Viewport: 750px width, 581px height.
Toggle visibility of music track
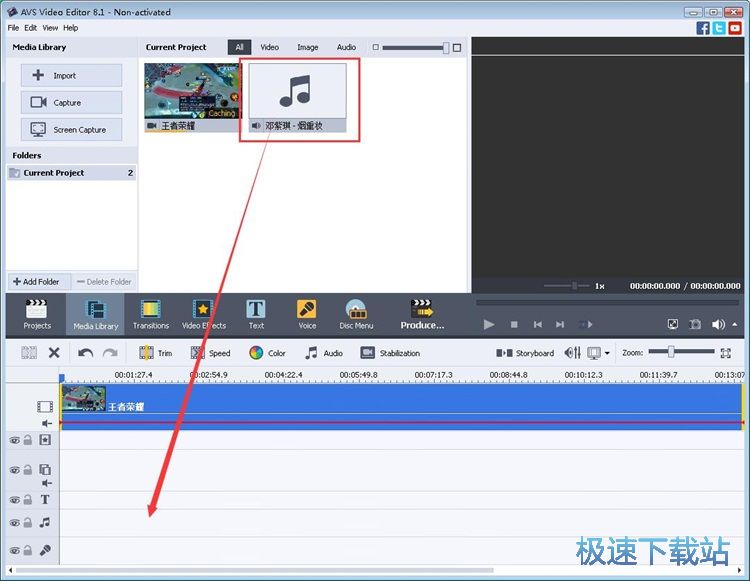(15, 523)
